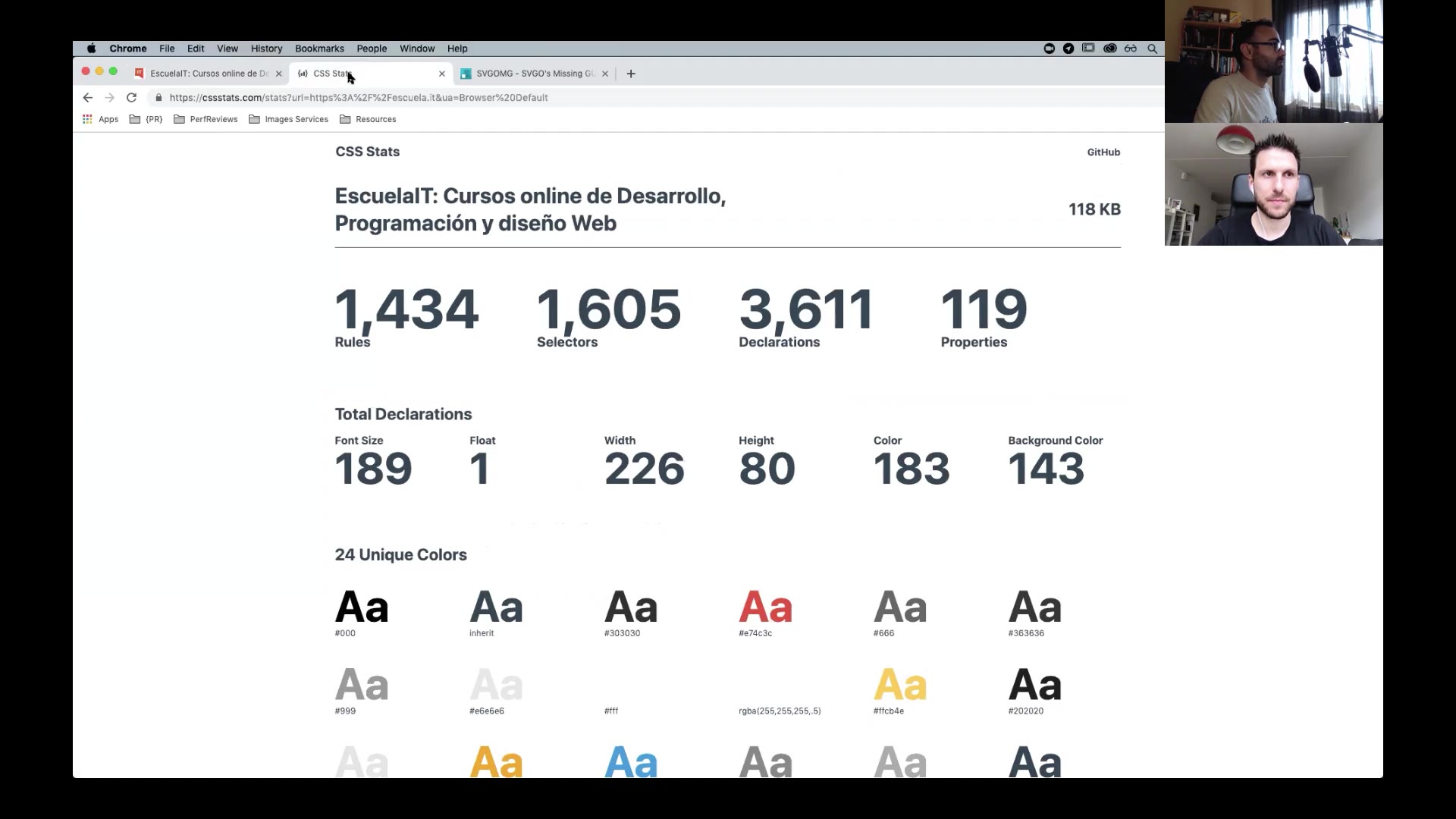Click the Font Size 189 value
1456x819 pixels.
pos(373,469)
